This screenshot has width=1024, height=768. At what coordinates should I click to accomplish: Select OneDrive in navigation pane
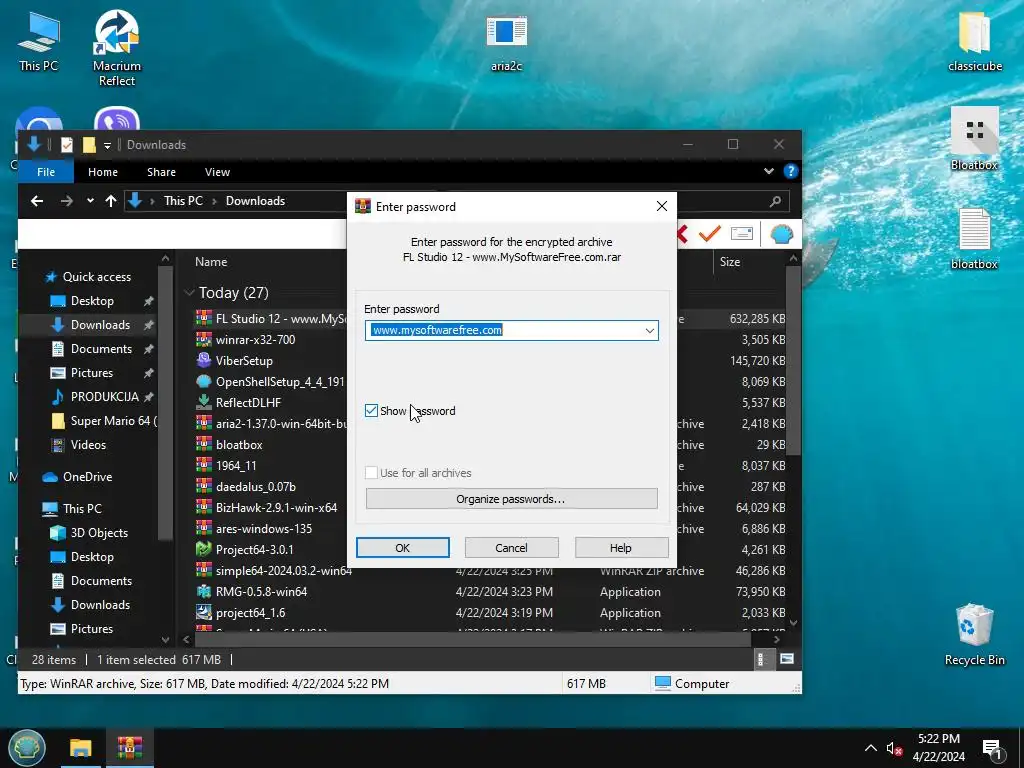88,477
